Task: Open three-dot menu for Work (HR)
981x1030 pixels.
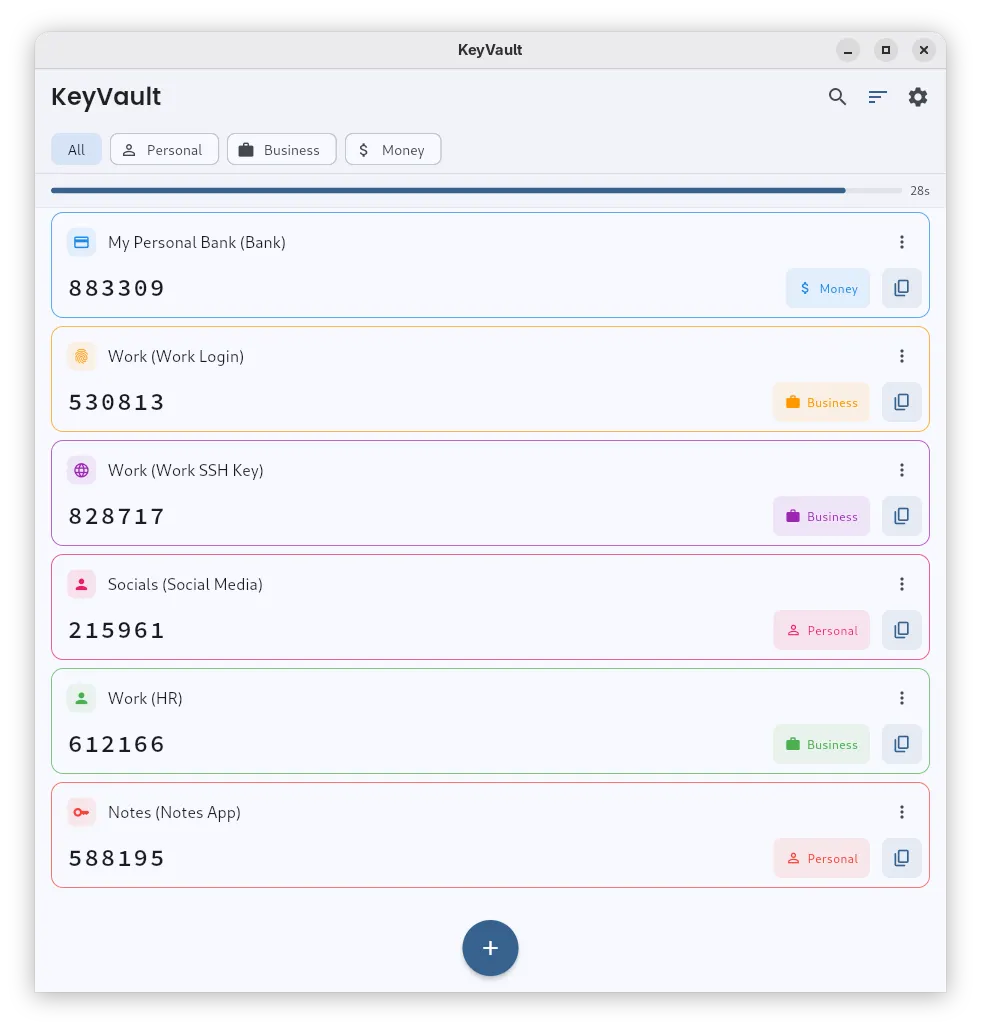Action: click(x=901, y=698)
